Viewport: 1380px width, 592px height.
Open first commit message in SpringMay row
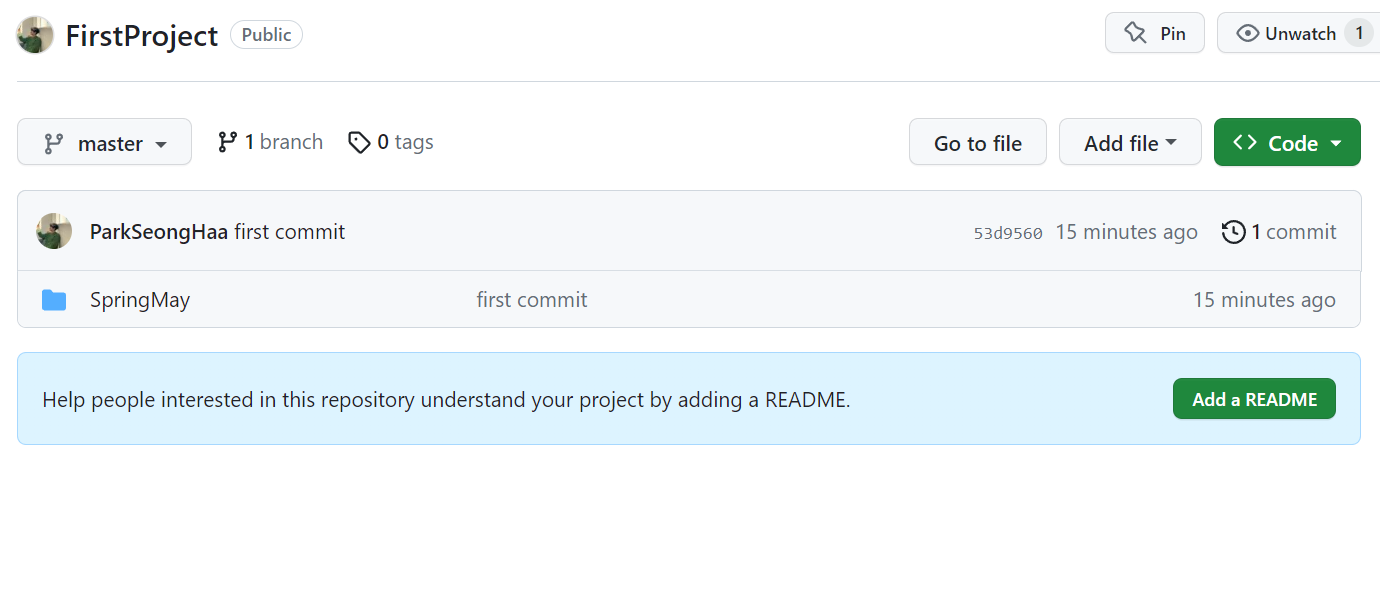point(532,300)
